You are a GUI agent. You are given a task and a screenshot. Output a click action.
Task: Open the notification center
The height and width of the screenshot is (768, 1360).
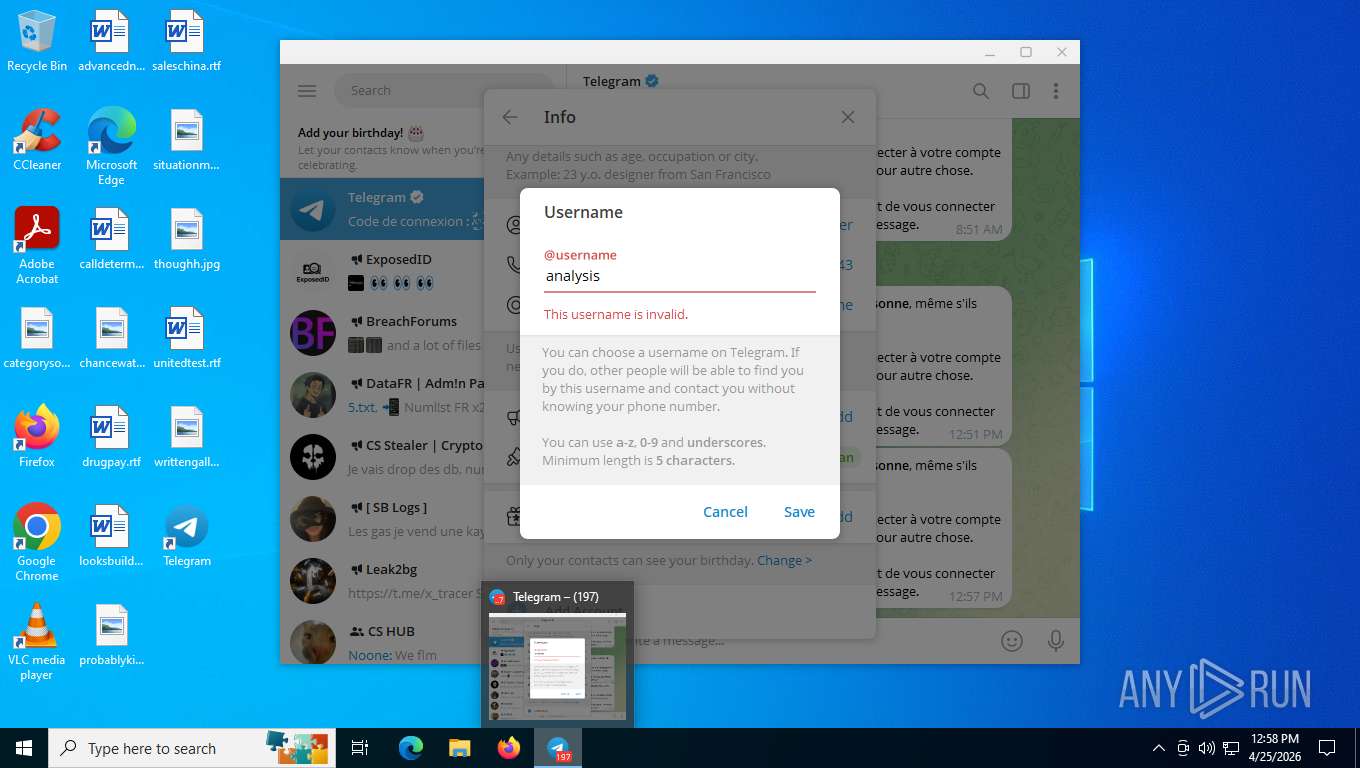coord(1327,748)
